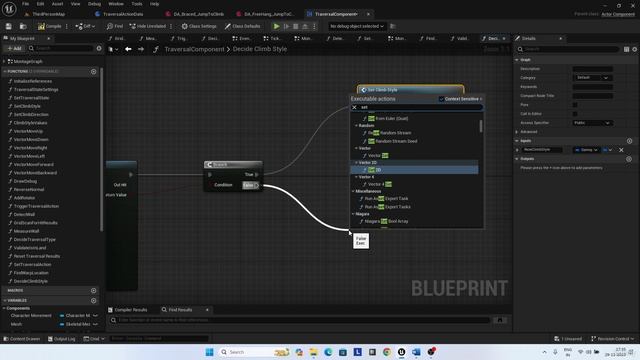The width and height of the screenshot is (640, 360).
Task: Click the Skip frame advance button
Action: click(287, 26)
